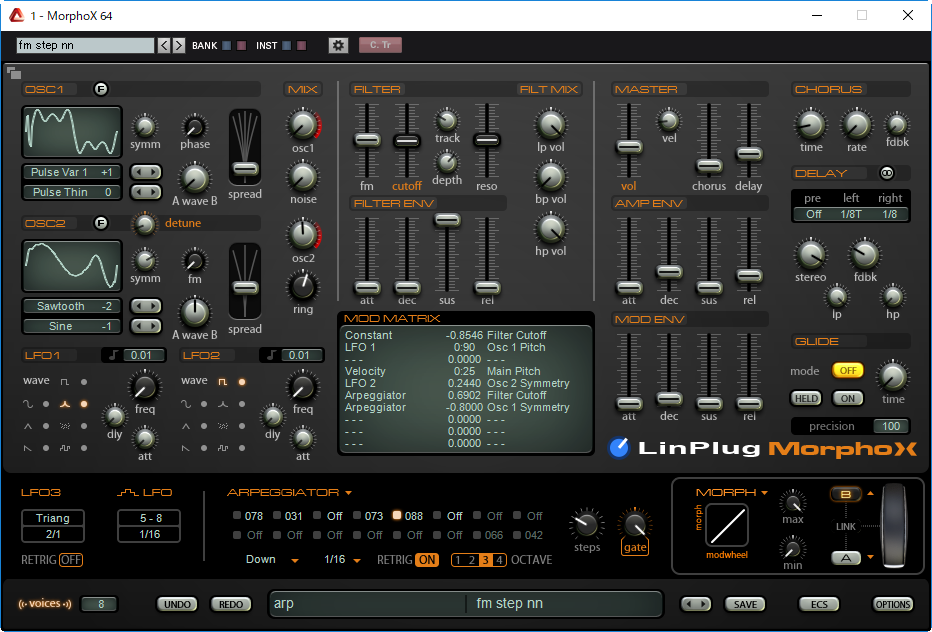Click the Pulse Var 1 wave arrows

click(146, 172)
